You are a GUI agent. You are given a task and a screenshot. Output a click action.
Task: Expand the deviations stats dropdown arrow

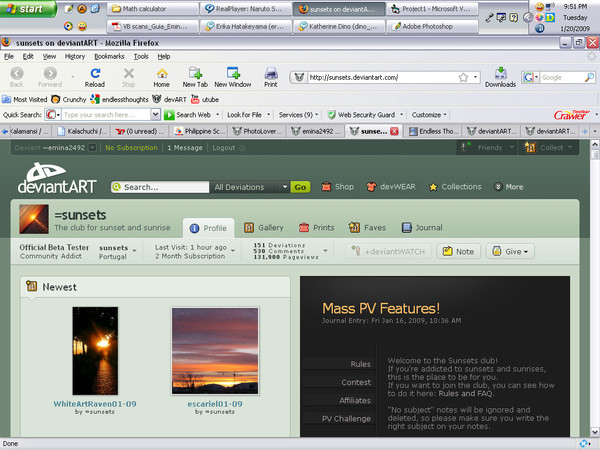(x=326, y=251)
